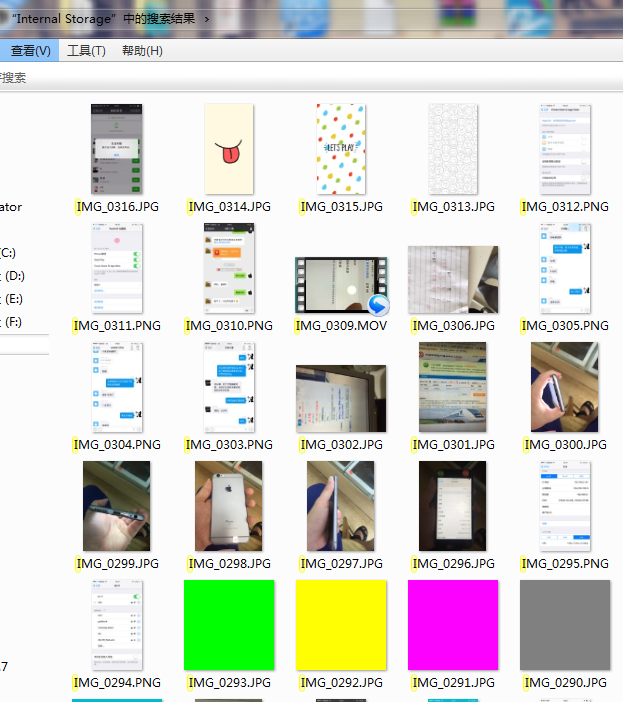Select the green image IMG_0293.JPG
This screenshot has height=702, width=623.
[229, 625]
